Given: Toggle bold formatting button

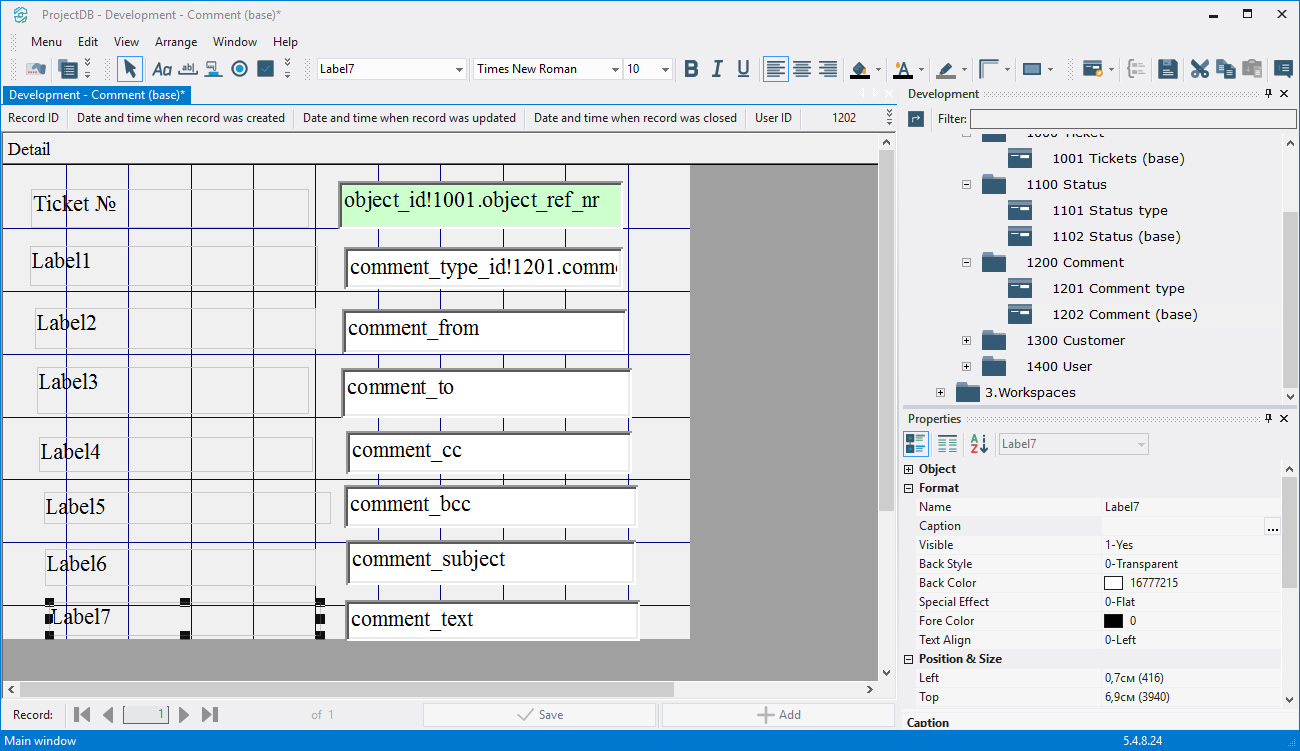Looking at the screenshot, I should coord(691,69).
